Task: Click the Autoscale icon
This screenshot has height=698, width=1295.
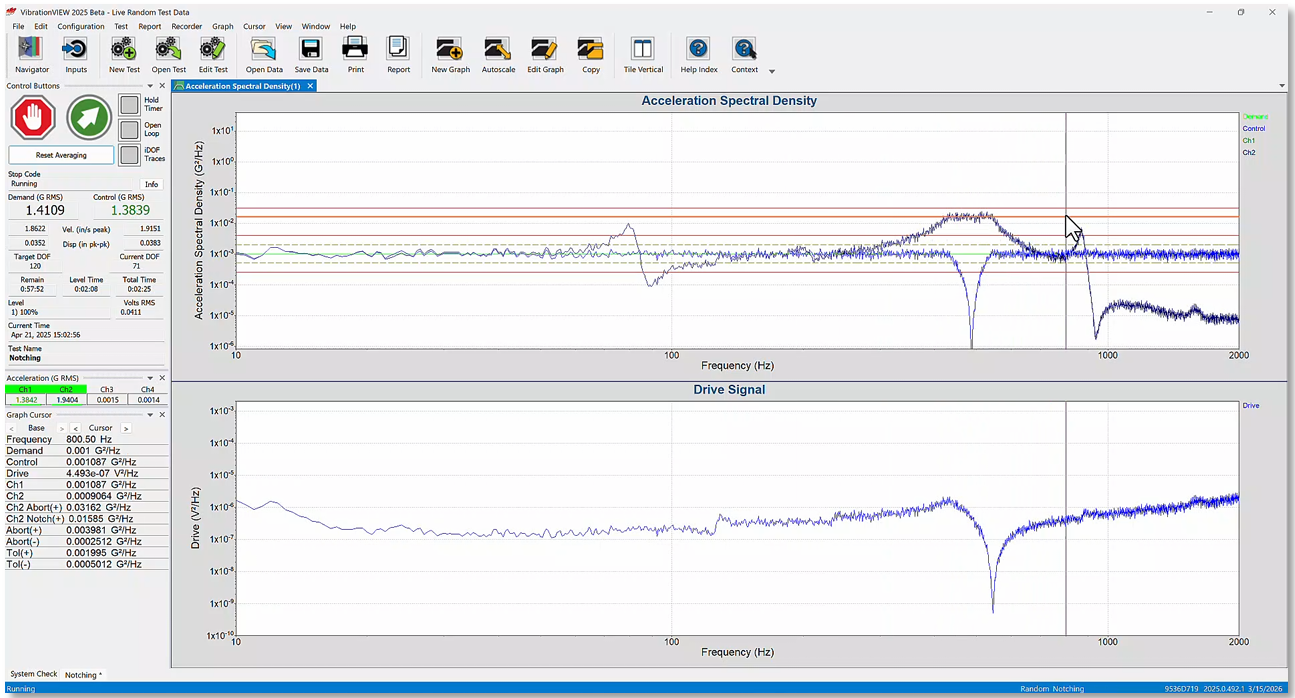Action: click(498, 55)
